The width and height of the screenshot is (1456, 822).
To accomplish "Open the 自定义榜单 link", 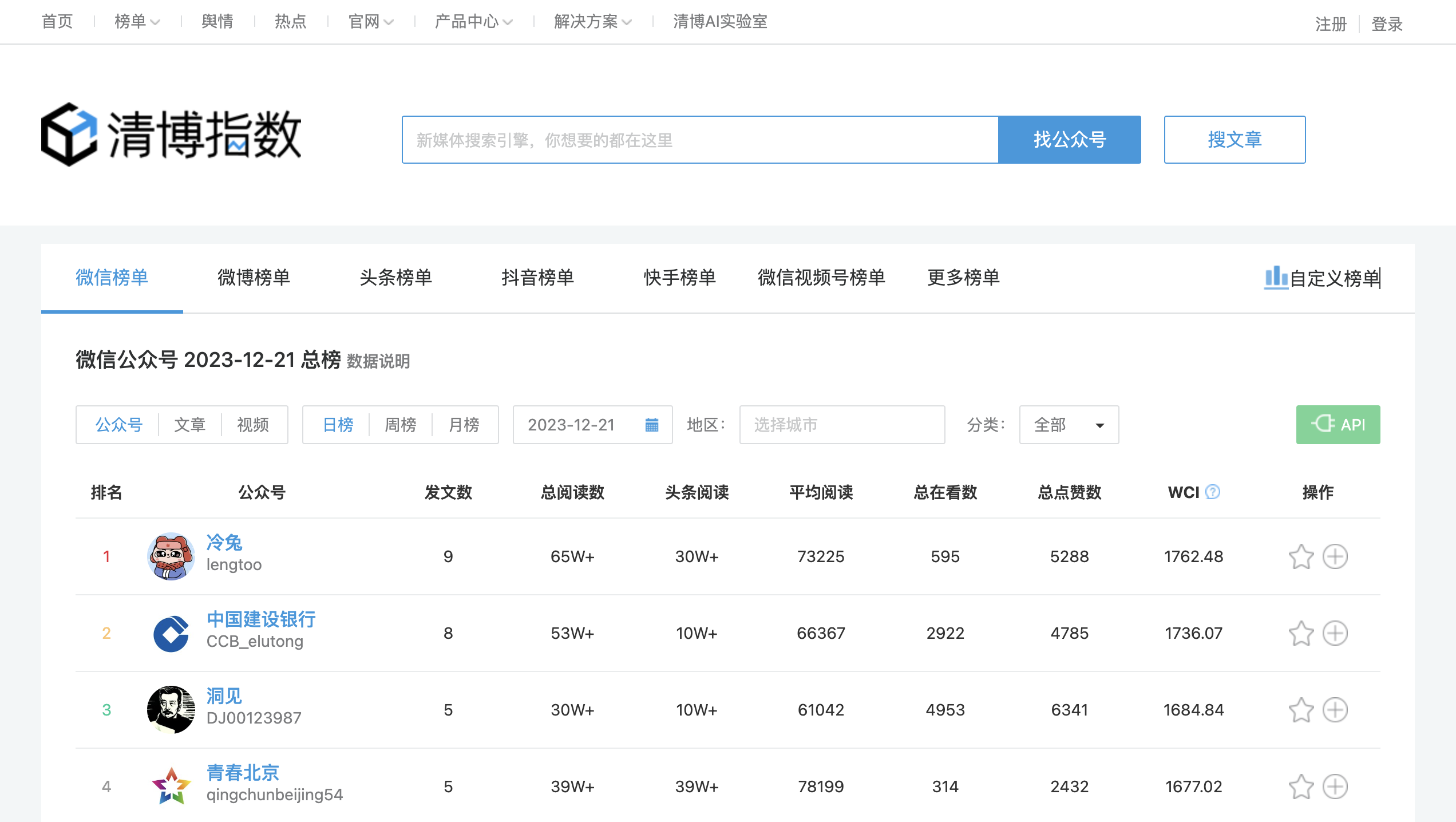I will (1335, 278).
